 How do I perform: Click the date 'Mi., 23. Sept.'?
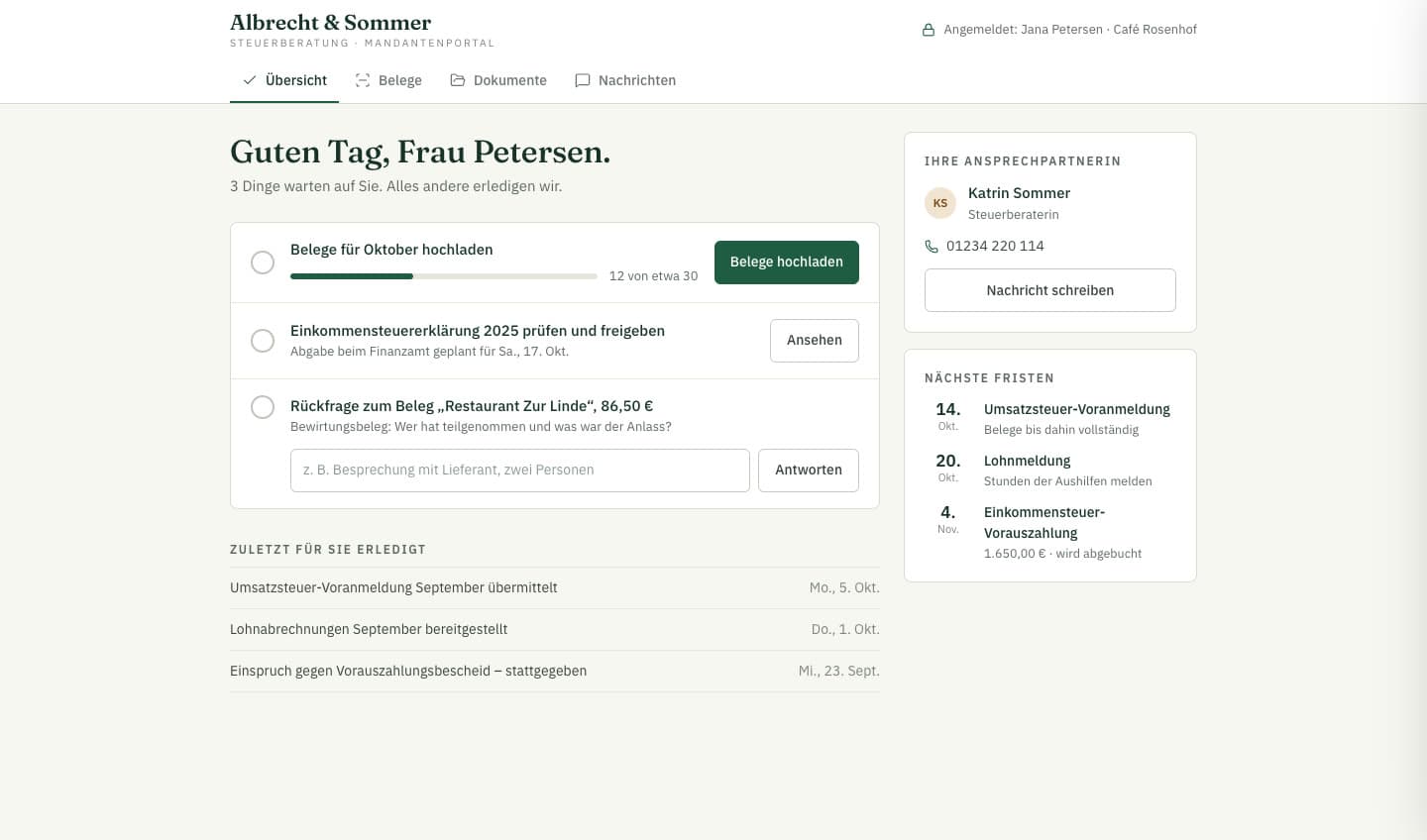[839, 672]
